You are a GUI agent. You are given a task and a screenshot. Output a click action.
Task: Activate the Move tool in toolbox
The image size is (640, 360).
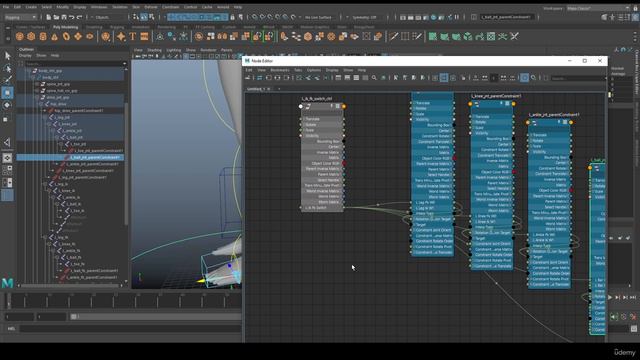pyautogui.click(x=7, y=93)
